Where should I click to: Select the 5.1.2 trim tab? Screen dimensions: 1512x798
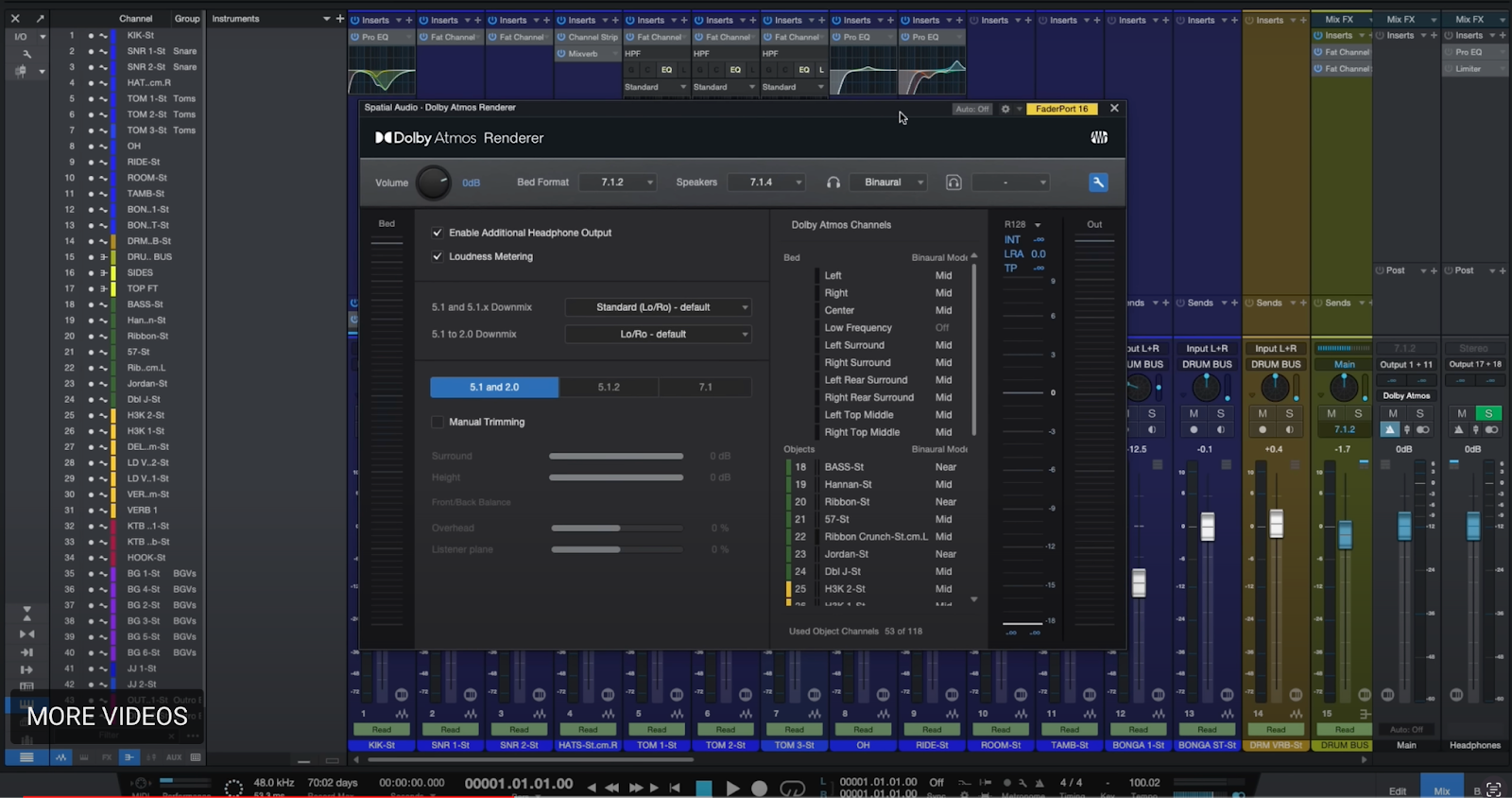pyautogui.click(x=609, y=387)
